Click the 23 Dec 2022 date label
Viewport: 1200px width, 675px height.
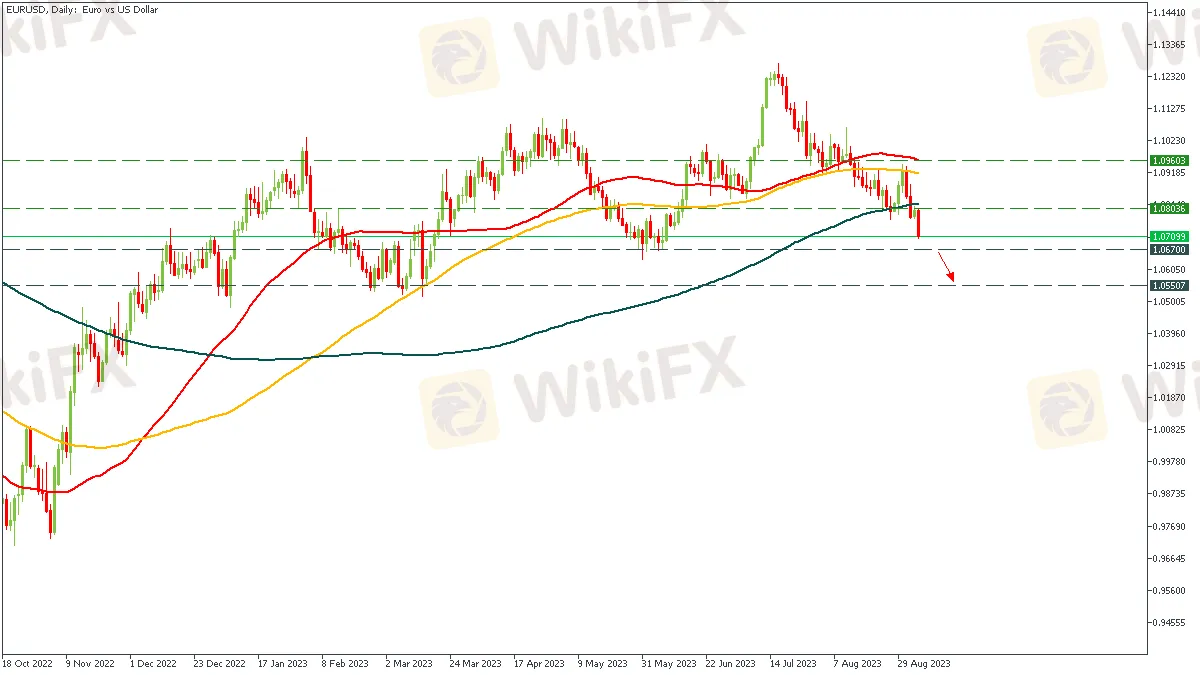point(219,662)
